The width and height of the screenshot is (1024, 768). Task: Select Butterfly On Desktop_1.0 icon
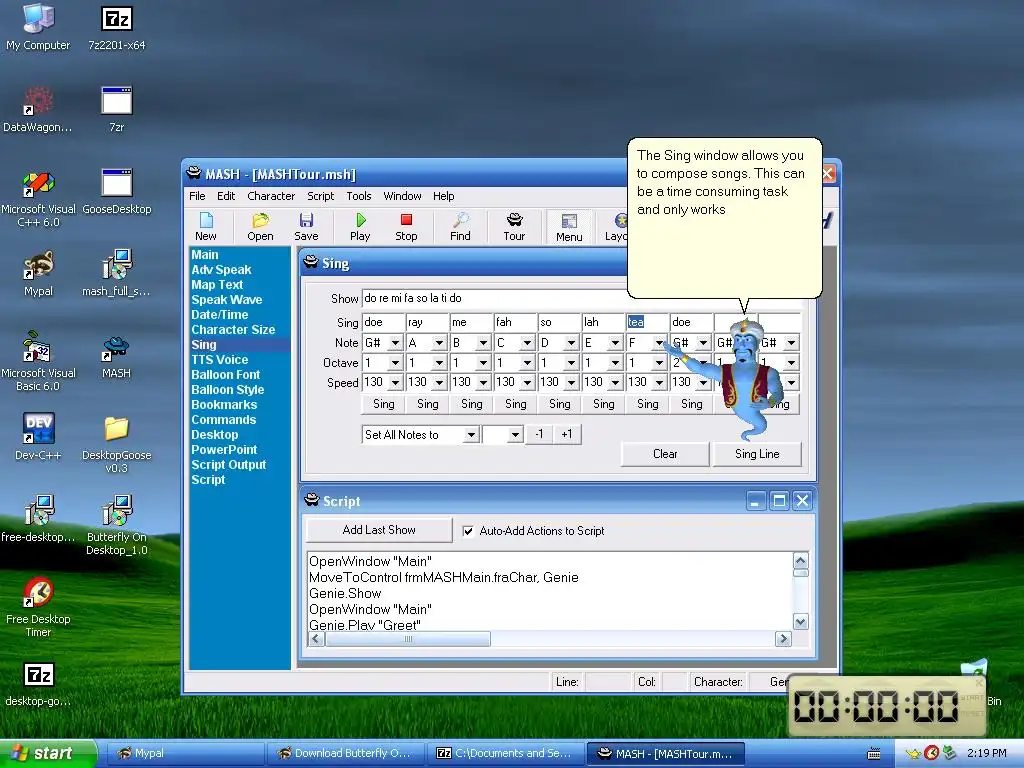pos(117,526)
